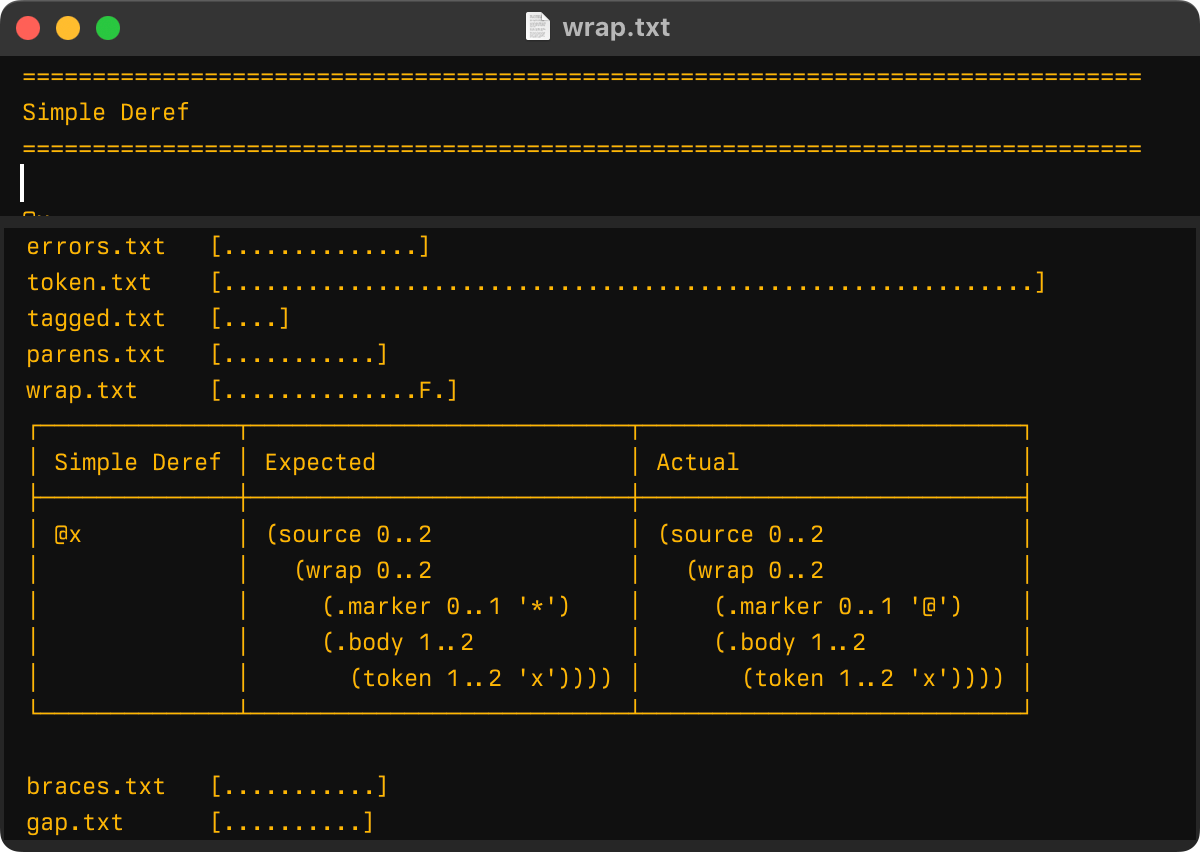Click the divider between the two panes
Image resolution: width=1200 pixels, height=852 pixels.
point(600,220)
